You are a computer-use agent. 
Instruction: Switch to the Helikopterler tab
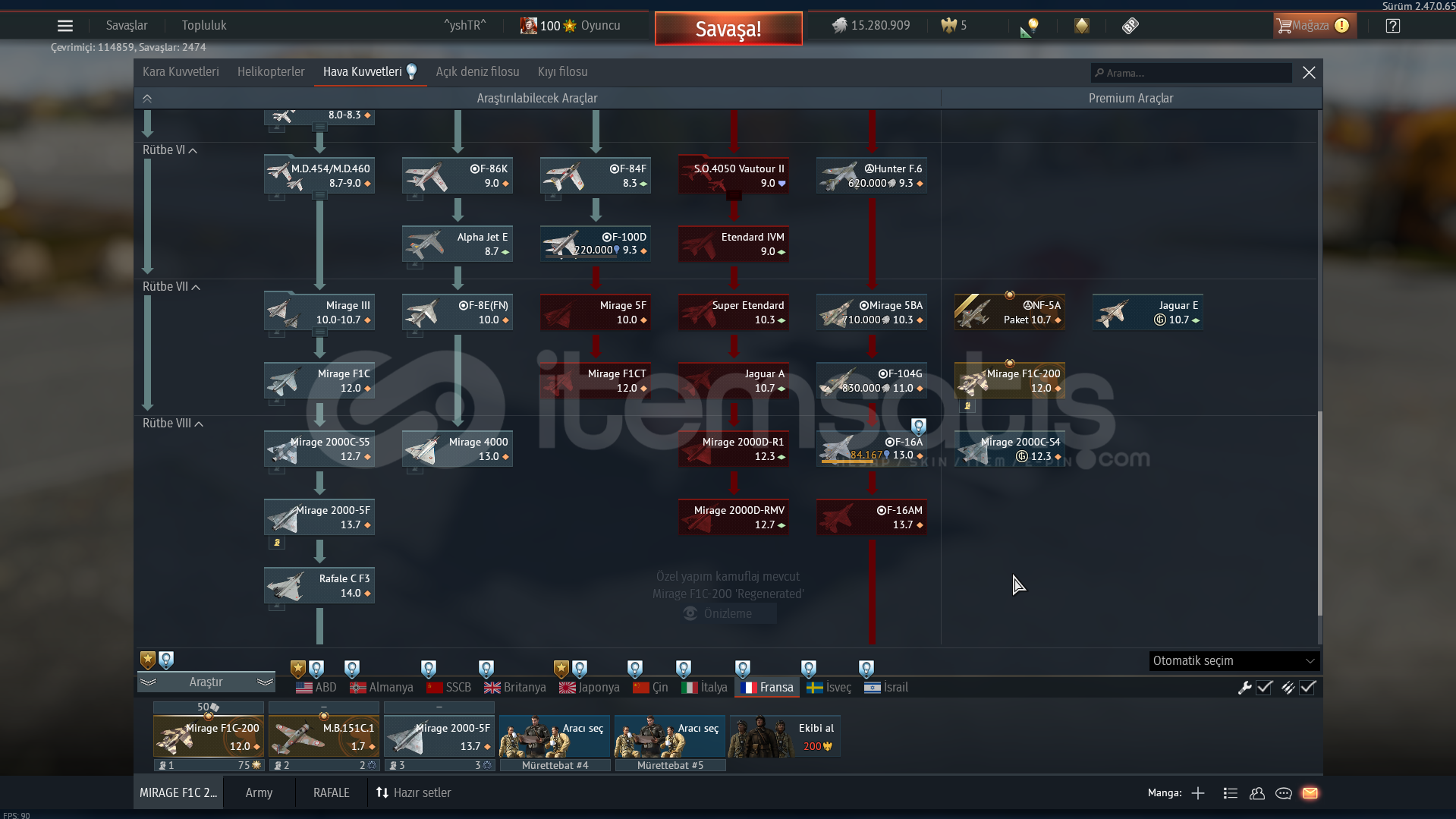click(x=271, y=71)
